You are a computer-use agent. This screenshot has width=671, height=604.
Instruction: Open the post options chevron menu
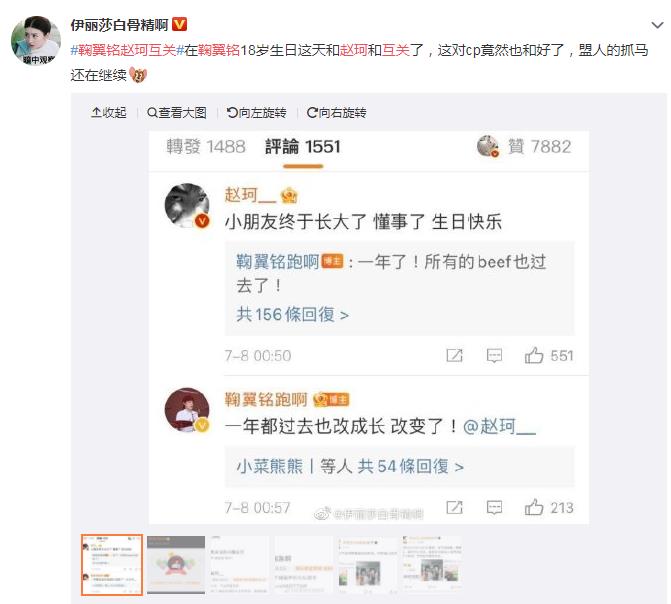(657, 25)
